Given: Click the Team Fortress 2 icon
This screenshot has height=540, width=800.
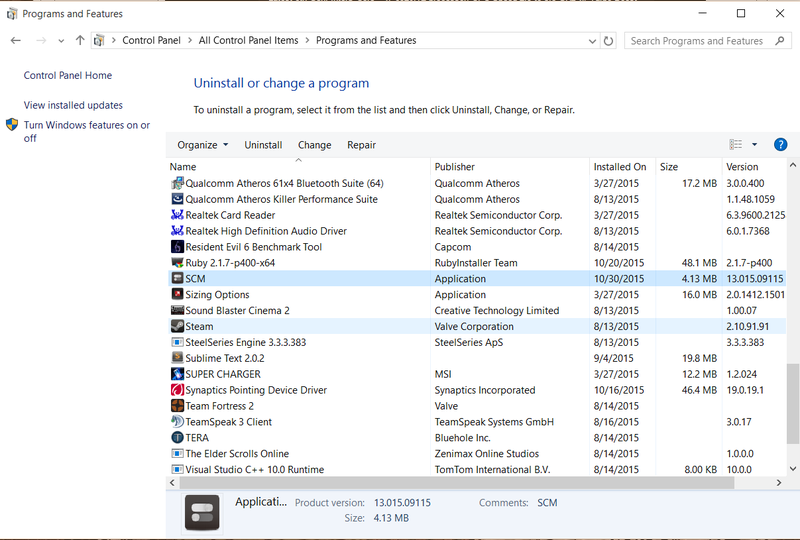Looking at the screenshot, I should point(177,406).
